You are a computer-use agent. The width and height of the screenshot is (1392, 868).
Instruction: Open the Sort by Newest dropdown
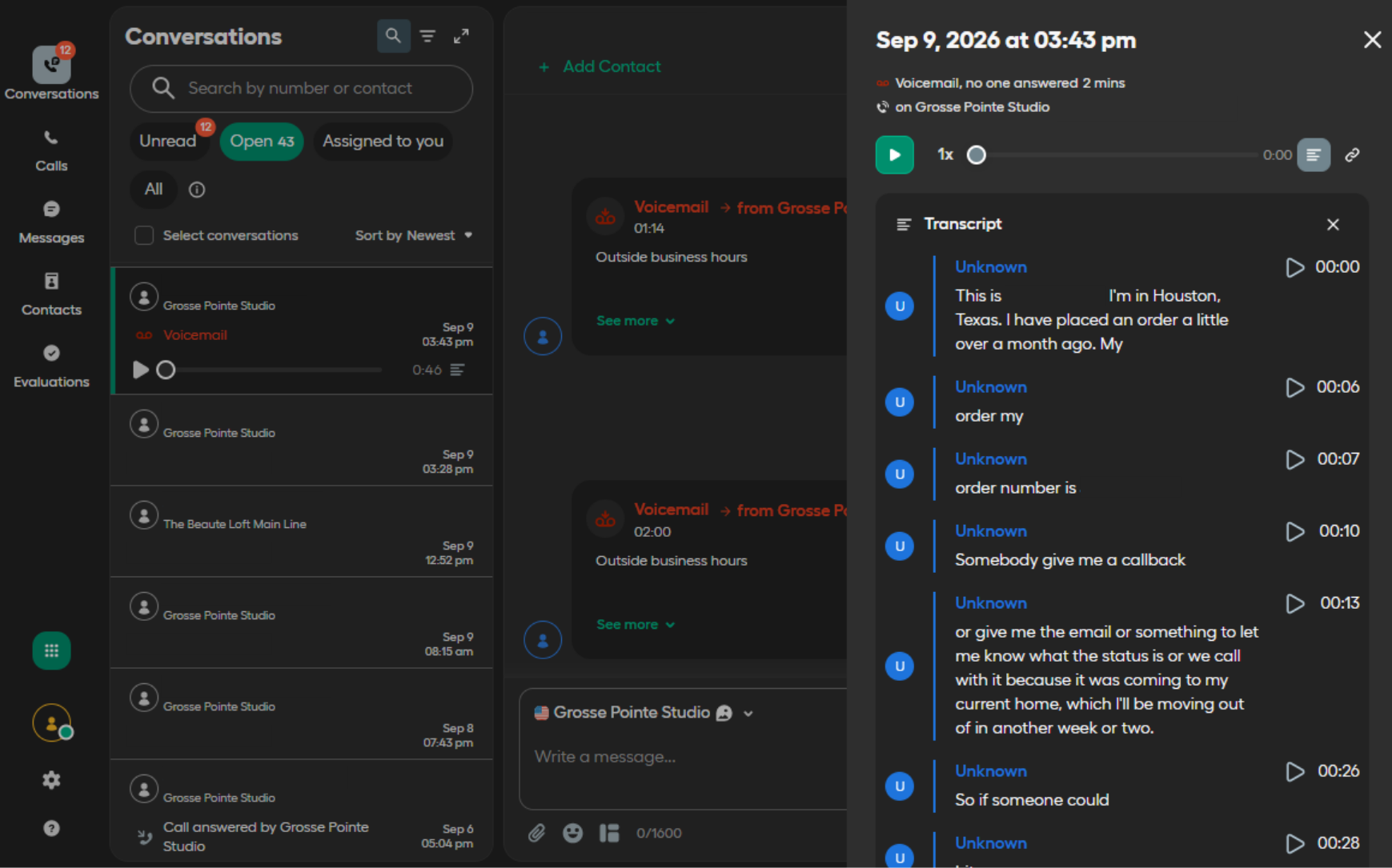pos(413,235)
